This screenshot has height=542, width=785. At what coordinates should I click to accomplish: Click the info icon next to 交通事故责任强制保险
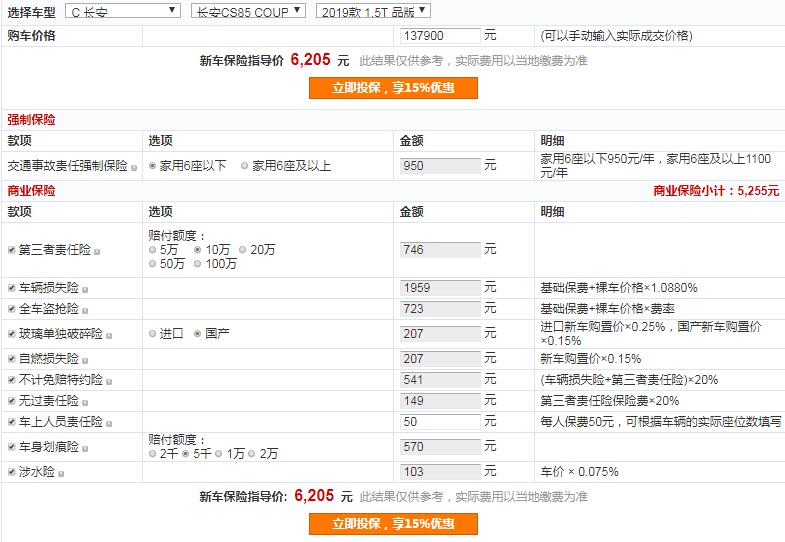(x=134, y=168)
